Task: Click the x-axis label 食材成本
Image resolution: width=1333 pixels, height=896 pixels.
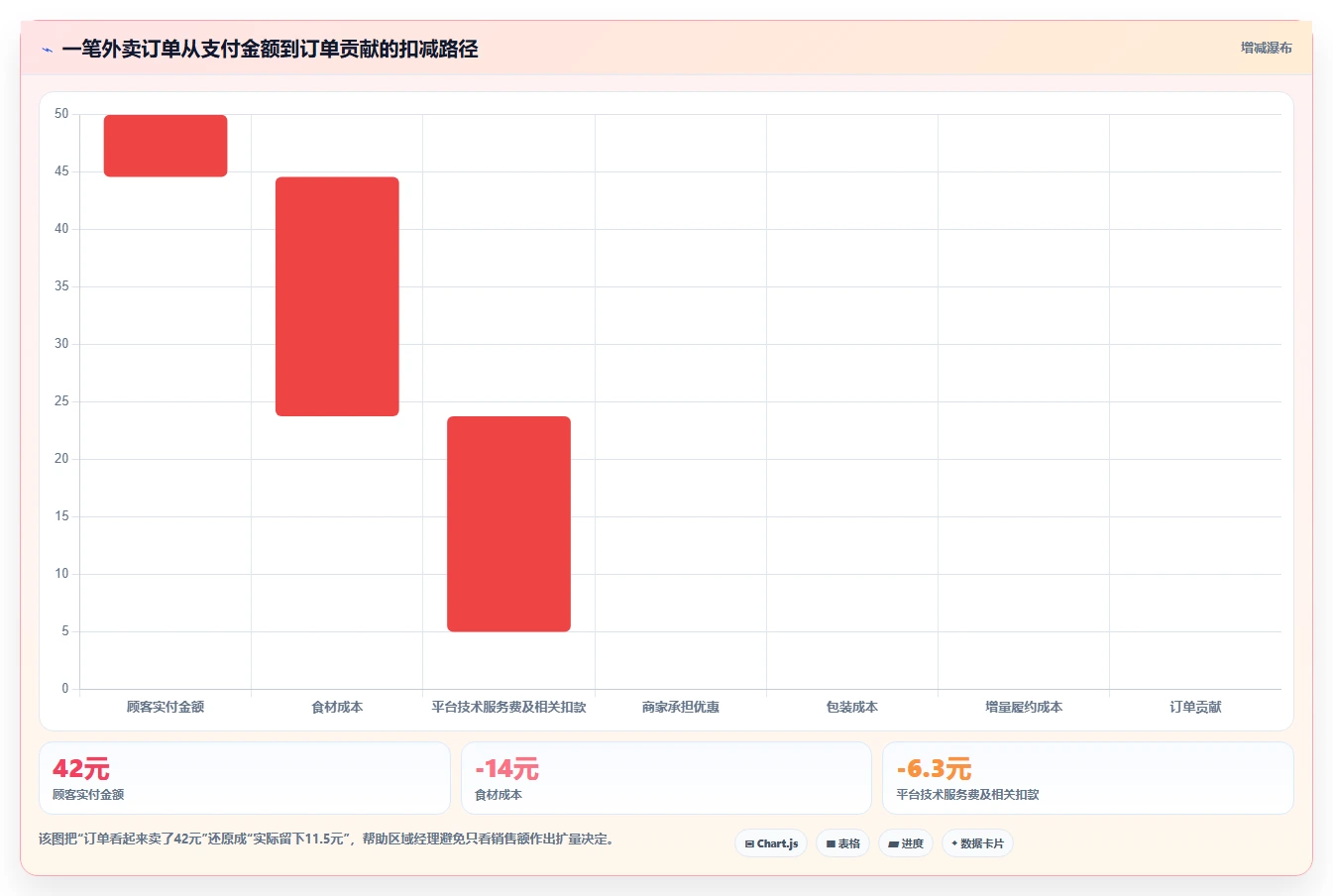Action: (x=337, y=707)
